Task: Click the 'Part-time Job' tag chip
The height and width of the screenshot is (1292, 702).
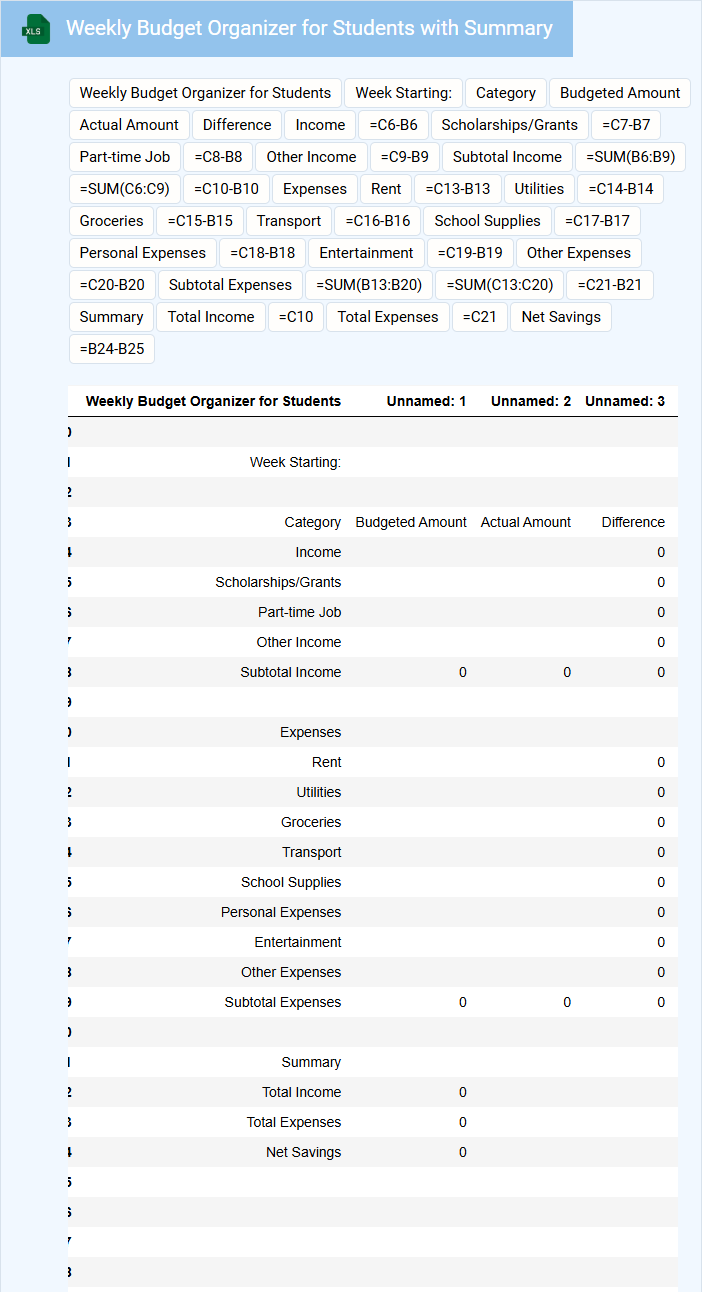Action: [x=125, y=157]
